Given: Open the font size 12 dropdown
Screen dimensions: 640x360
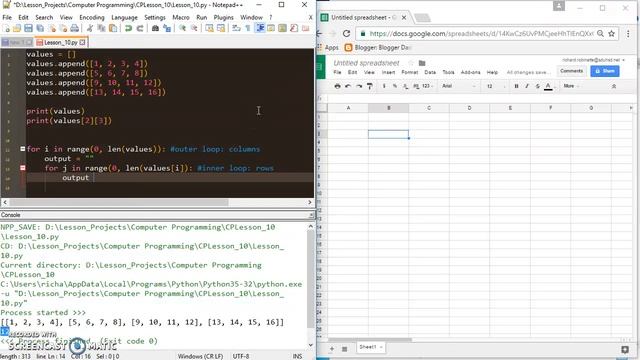Looking at the screenshot, I should click(x=496, y=86).
